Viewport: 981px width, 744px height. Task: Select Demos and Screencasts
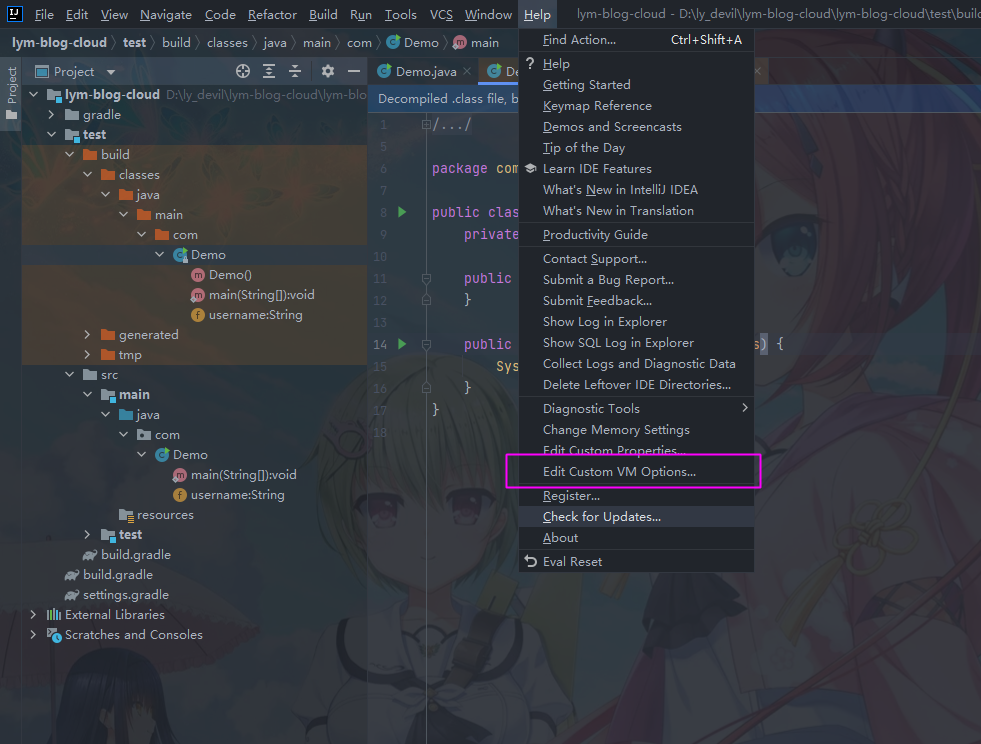pos(636,127)
